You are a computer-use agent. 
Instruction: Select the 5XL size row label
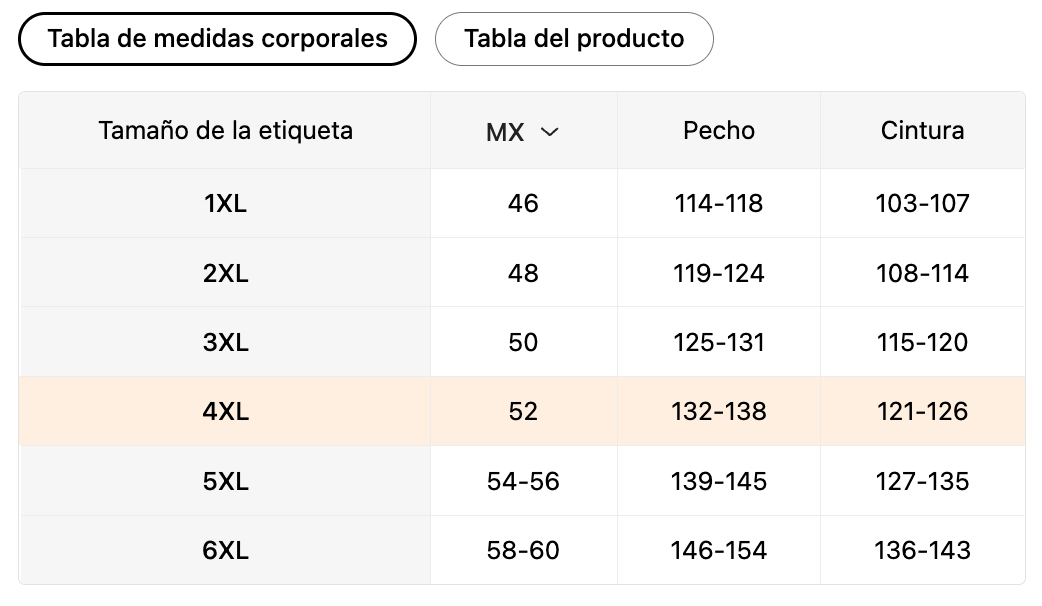pos(225,481)
